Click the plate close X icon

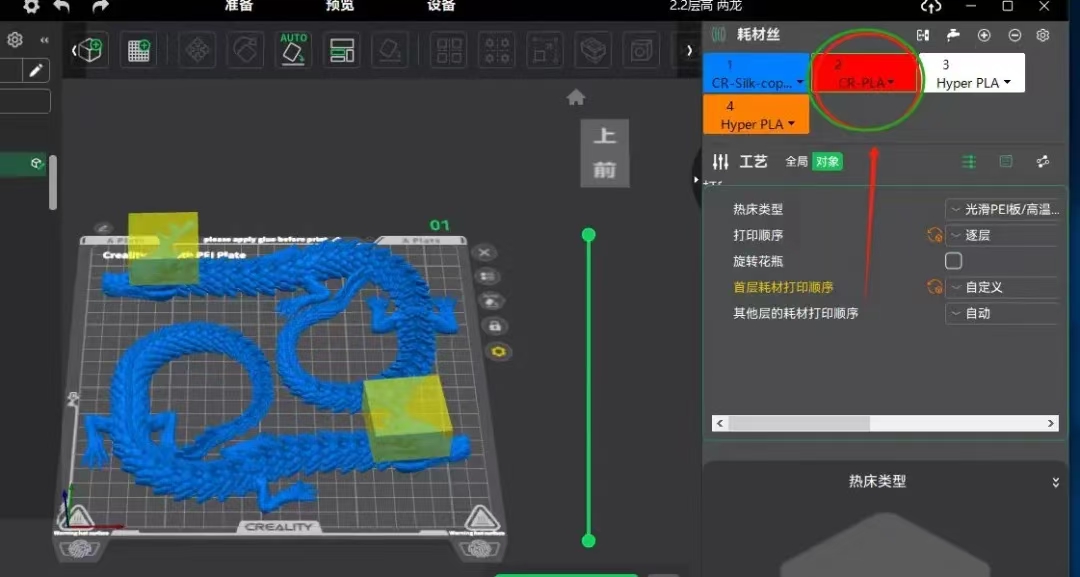tap(485, 253)
